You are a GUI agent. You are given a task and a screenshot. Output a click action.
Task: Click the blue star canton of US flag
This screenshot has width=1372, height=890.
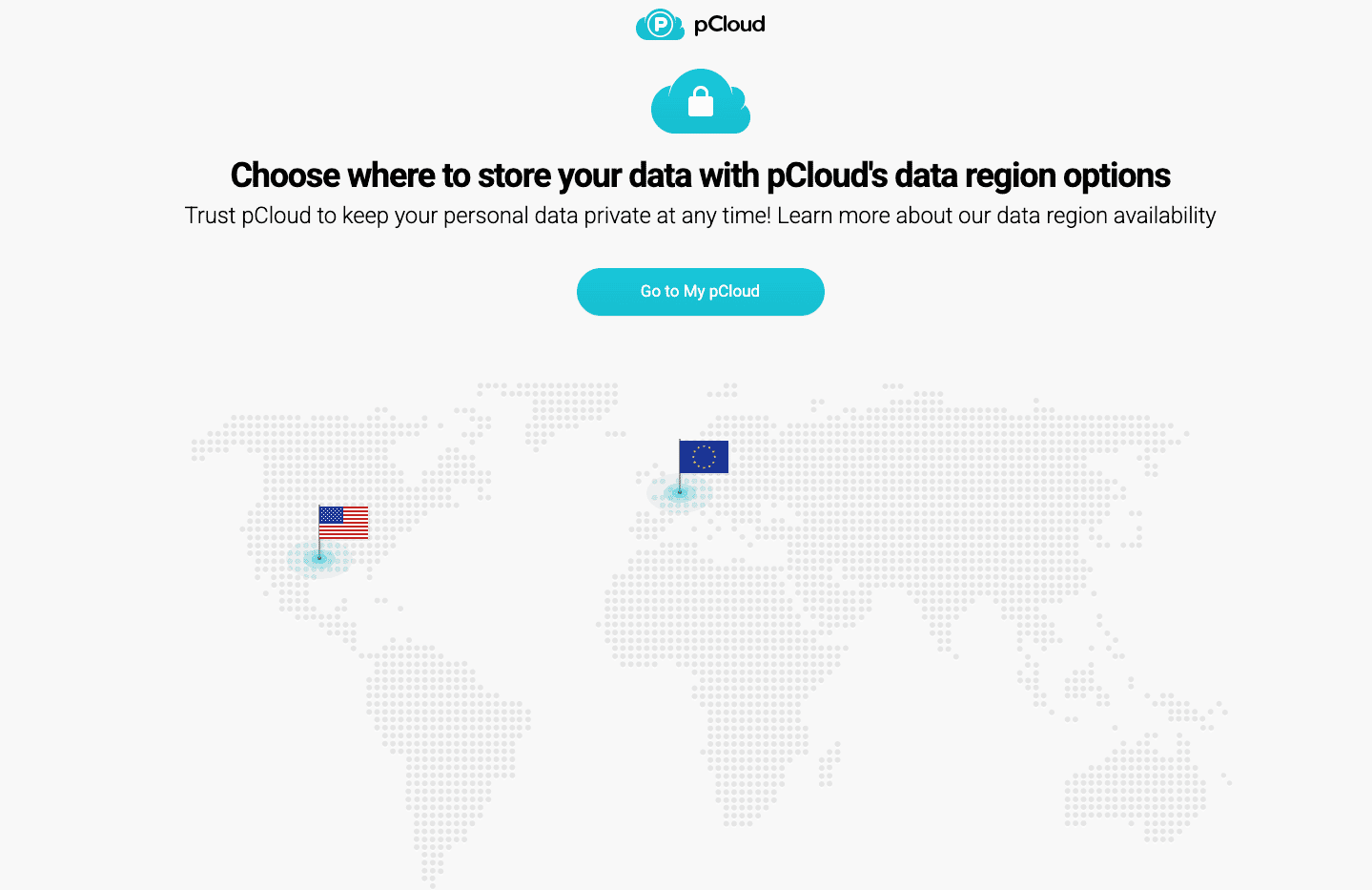coord(331,515)
